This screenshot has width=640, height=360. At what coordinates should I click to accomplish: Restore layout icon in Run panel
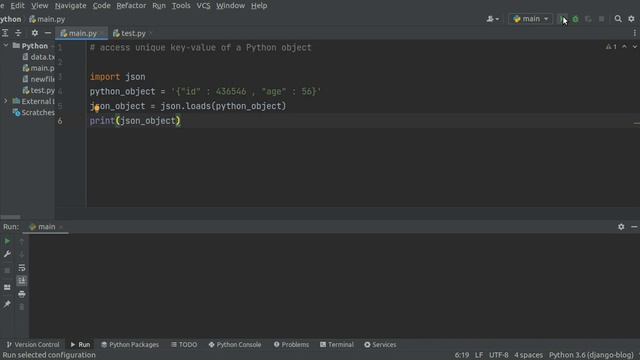tap(7, 287)
